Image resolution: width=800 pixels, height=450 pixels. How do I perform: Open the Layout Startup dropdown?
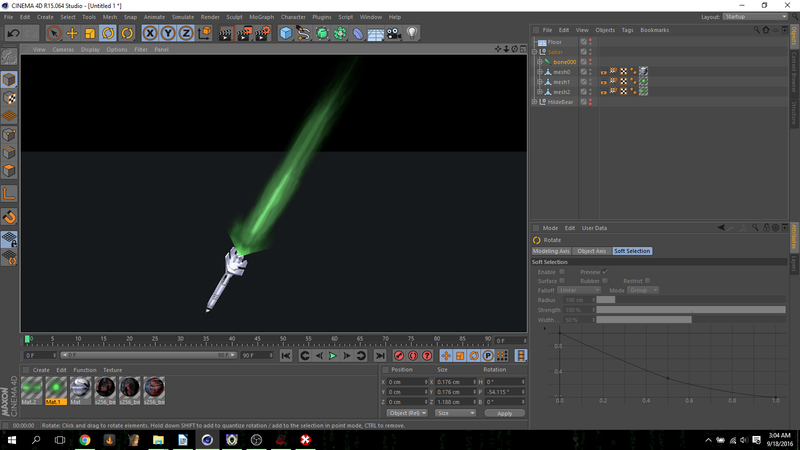(755, 17)
